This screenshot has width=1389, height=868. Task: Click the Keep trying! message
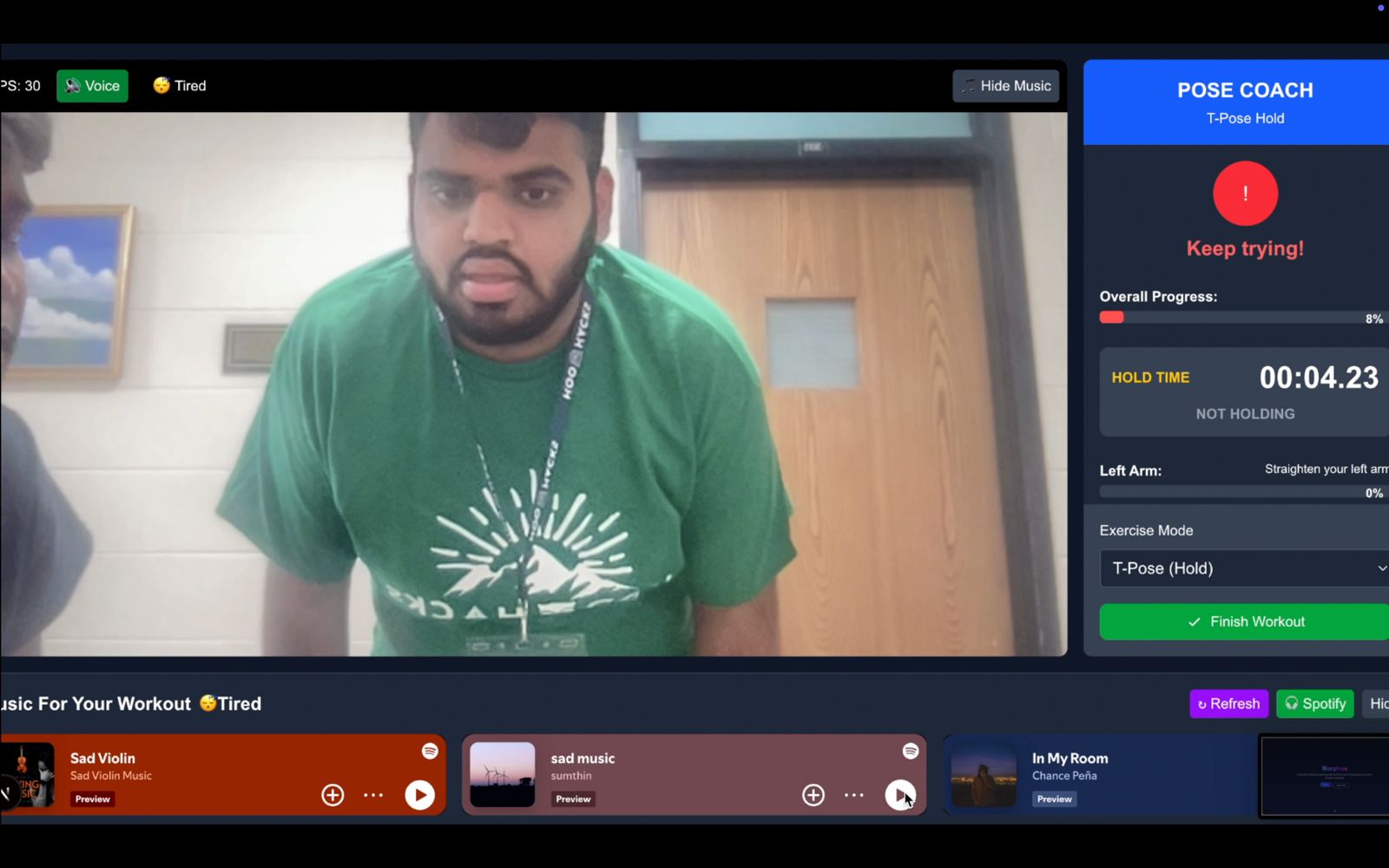tap(1245, 248)
